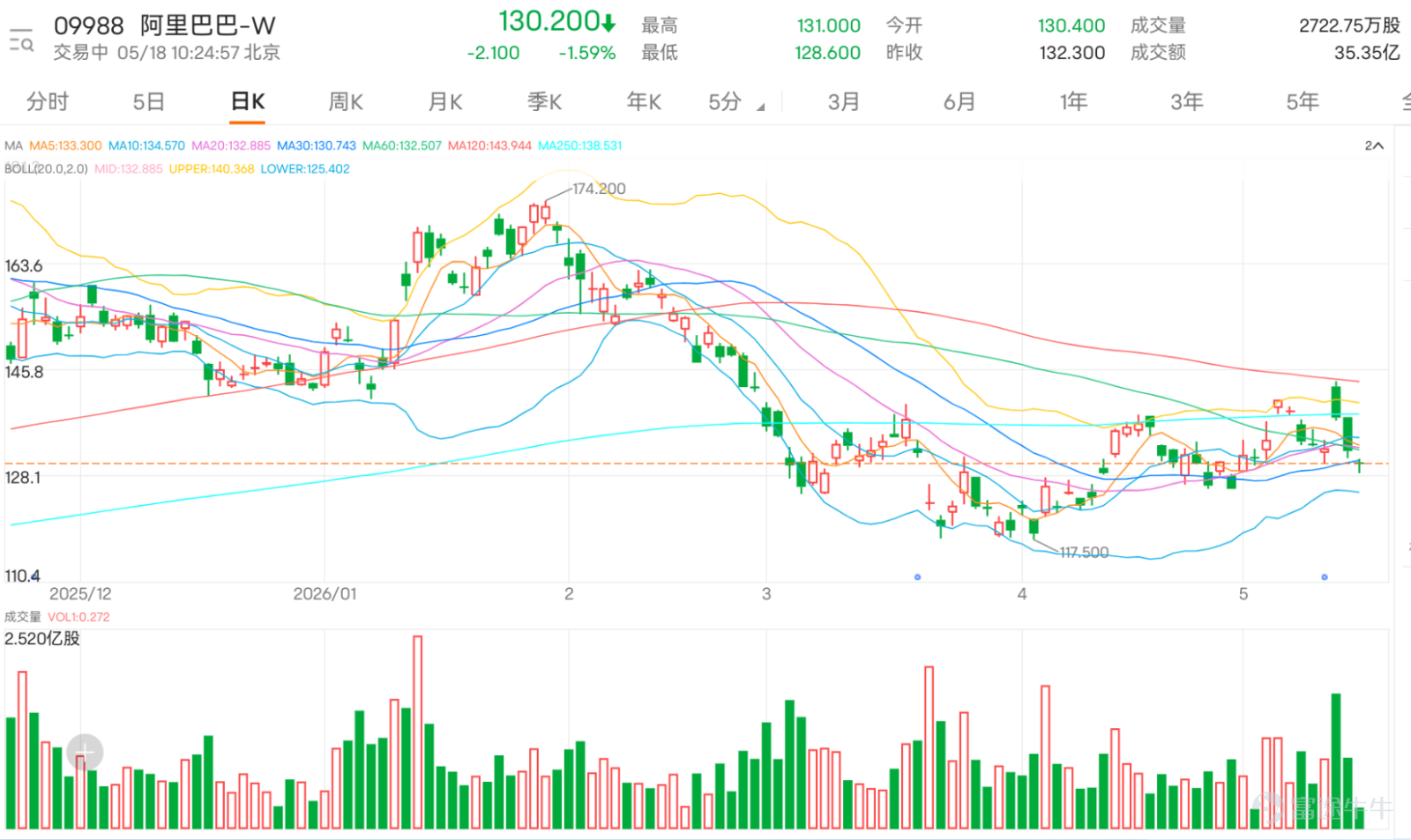Collapse the indicator panel with 2 chevron
The image size is (1411, 840).
coord(1374,145)
